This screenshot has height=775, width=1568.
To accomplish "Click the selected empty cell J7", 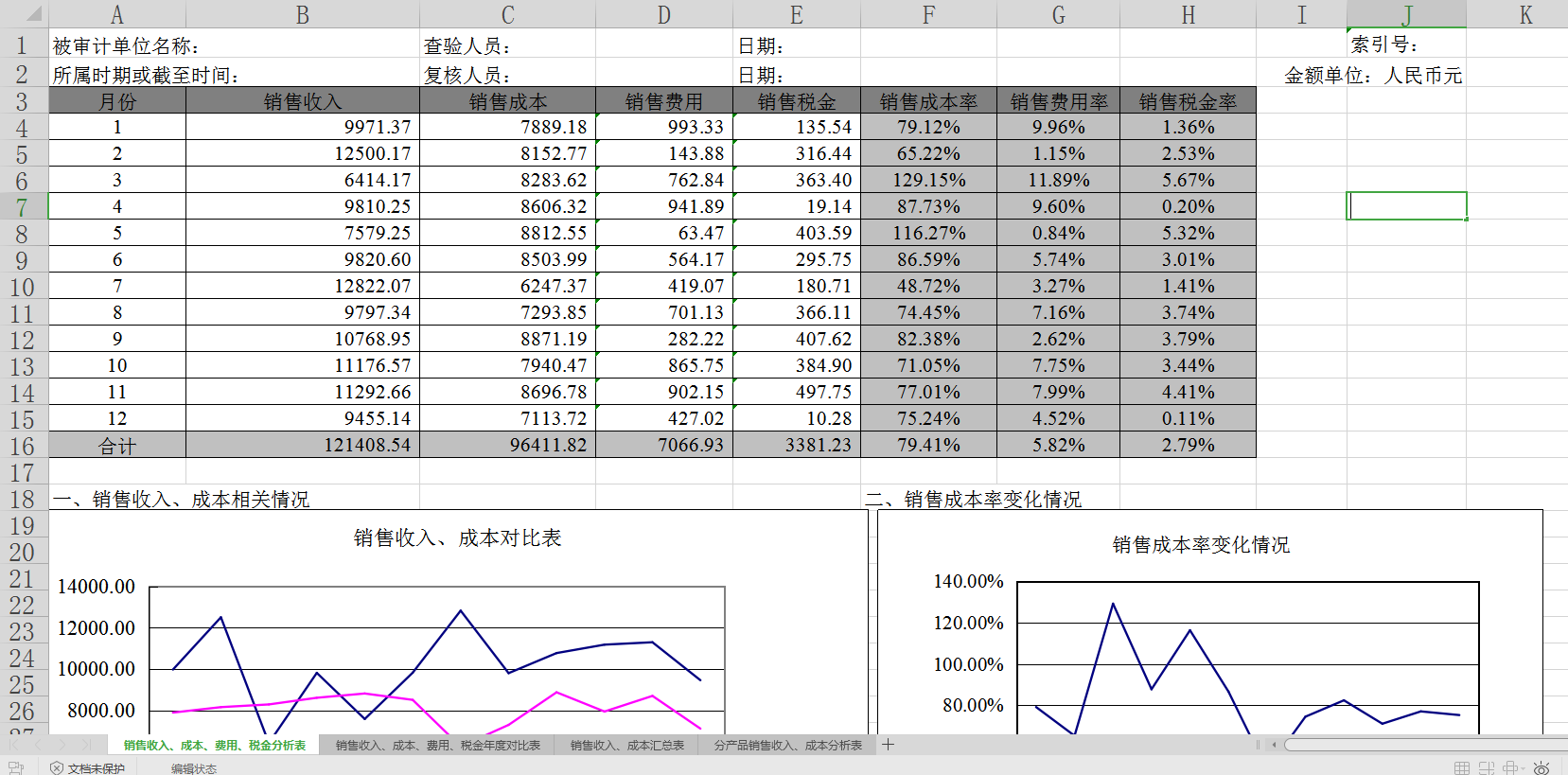I will [x=1406, y=206].
